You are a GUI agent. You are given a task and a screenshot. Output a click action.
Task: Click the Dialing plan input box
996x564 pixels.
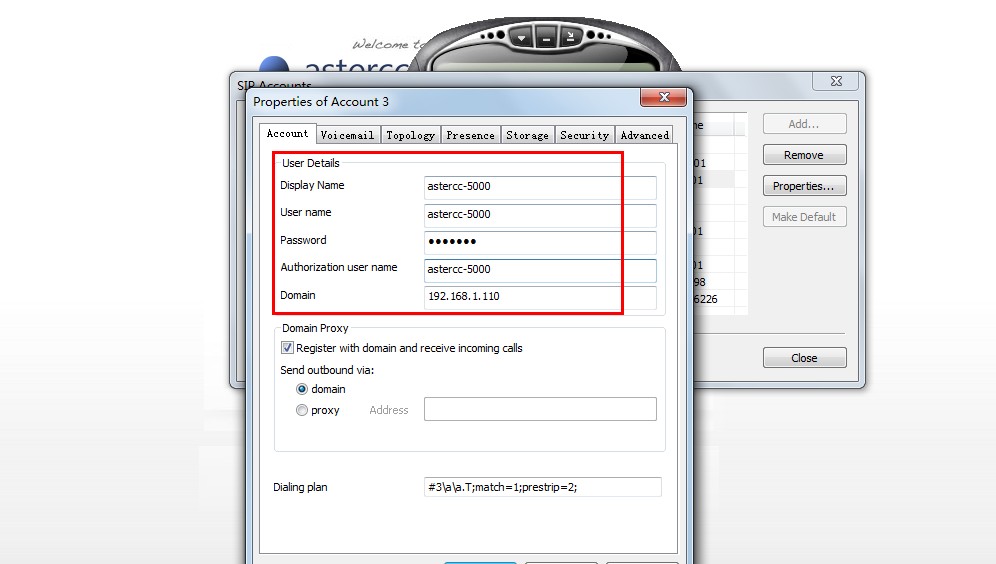click(x=542, y=487)
